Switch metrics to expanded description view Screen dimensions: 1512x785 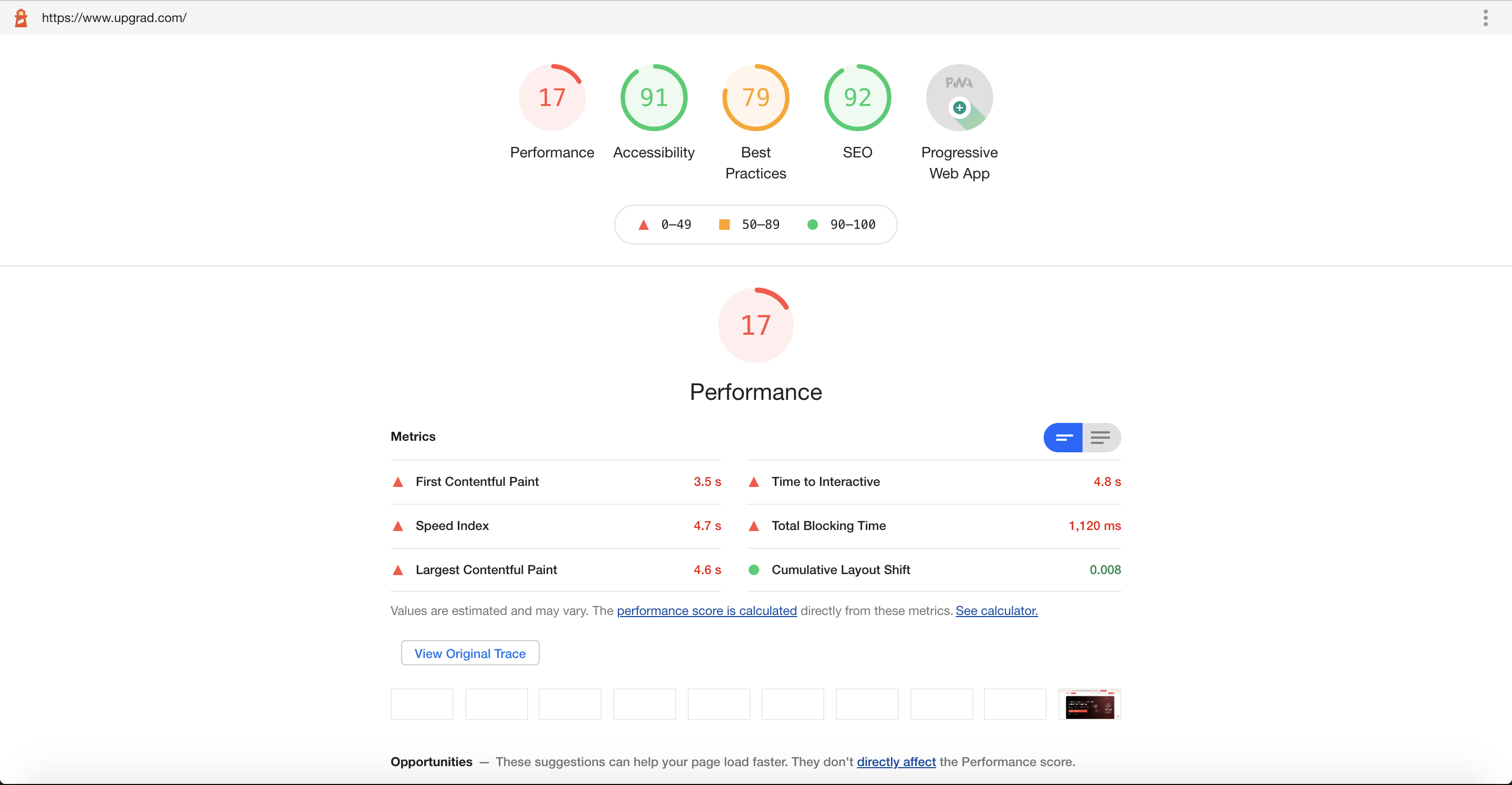tap(1100, 438)
